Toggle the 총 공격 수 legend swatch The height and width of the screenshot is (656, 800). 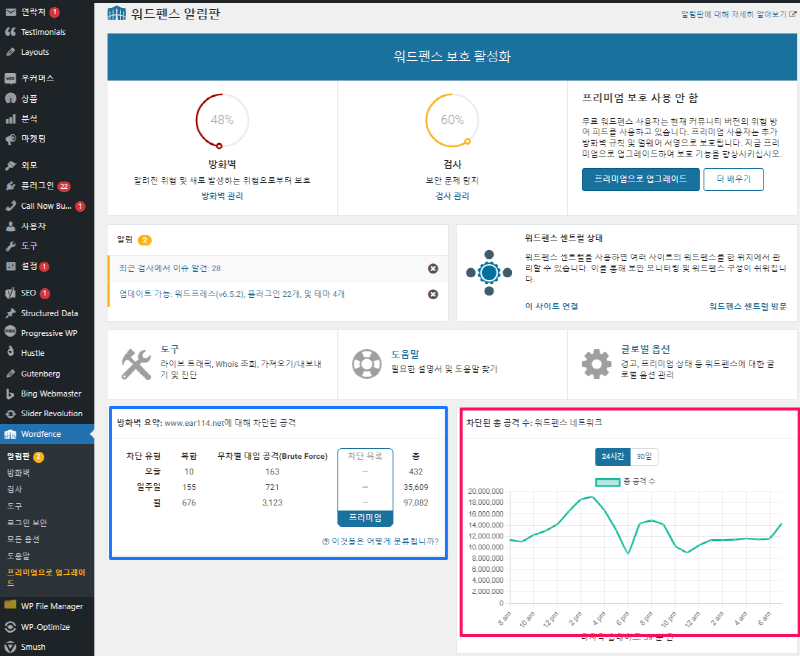(x=607, y=482)
